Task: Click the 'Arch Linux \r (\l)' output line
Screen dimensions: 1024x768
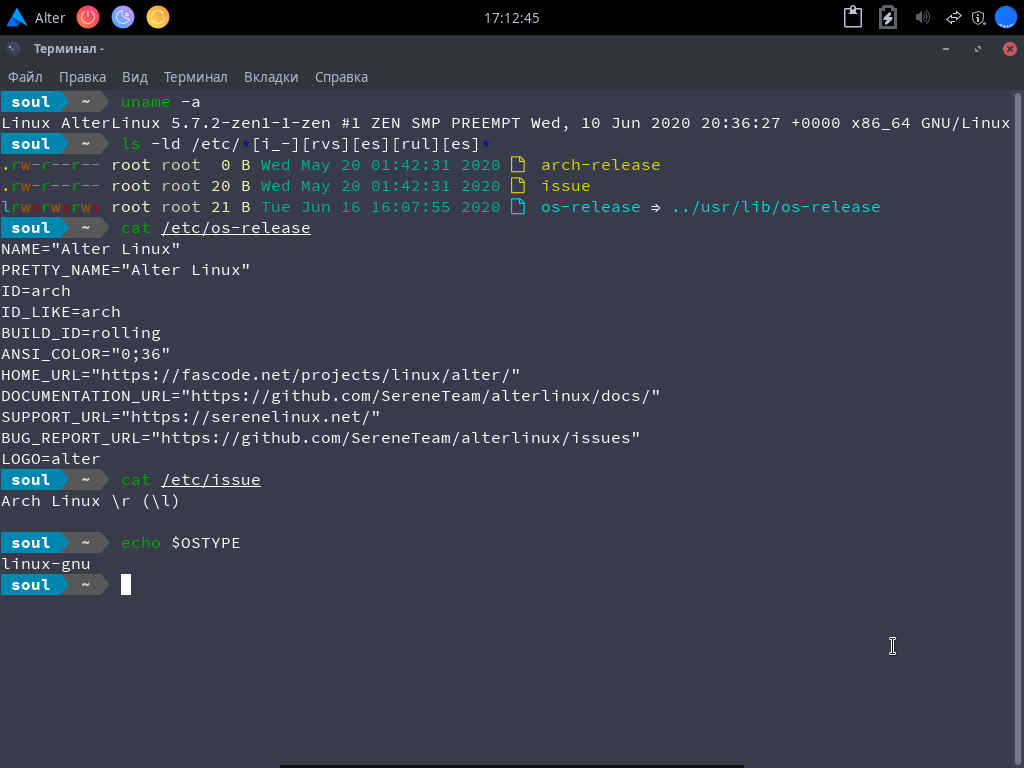Action: (90, 501)
